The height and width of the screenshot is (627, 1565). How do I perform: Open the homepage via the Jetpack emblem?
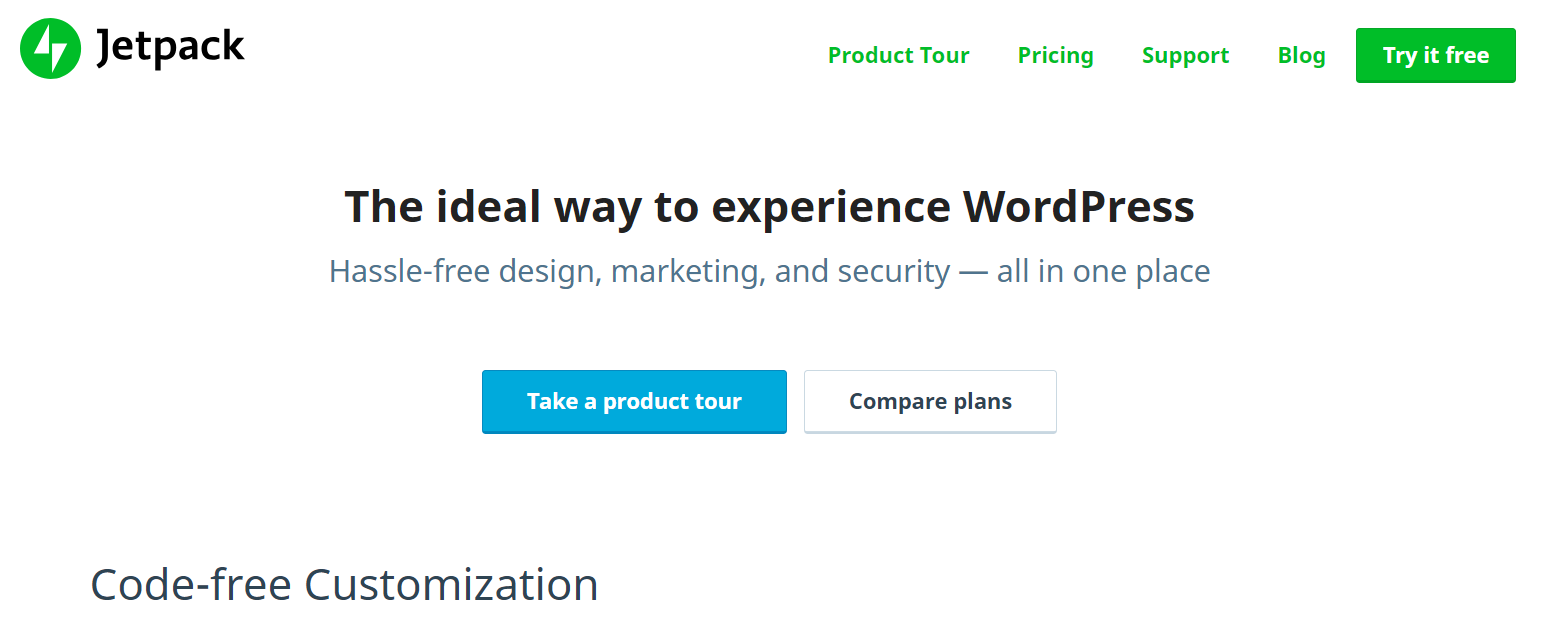[49, 47]
